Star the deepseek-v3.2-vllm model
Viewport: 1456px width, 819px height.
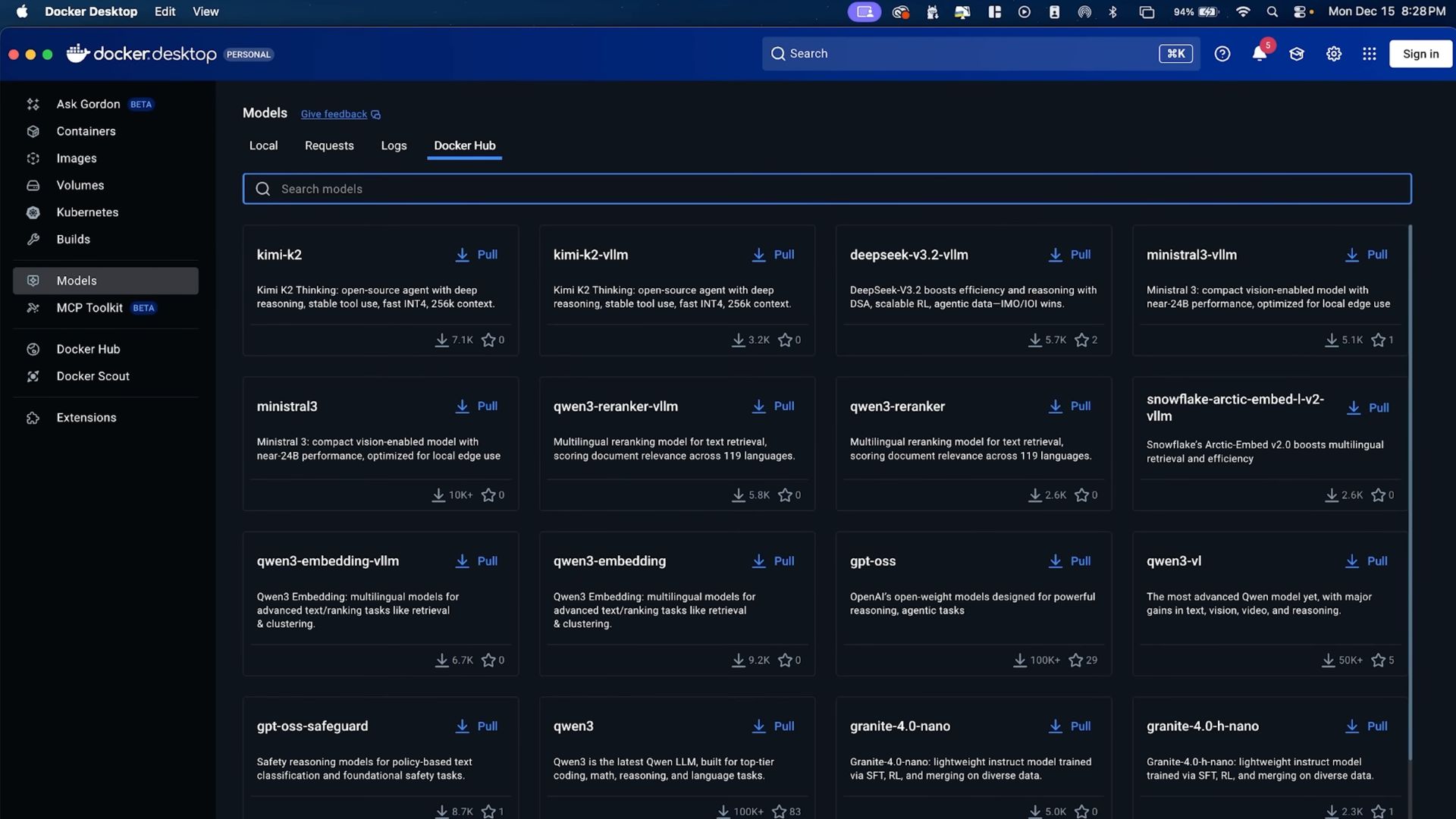tap(1081, 340)
